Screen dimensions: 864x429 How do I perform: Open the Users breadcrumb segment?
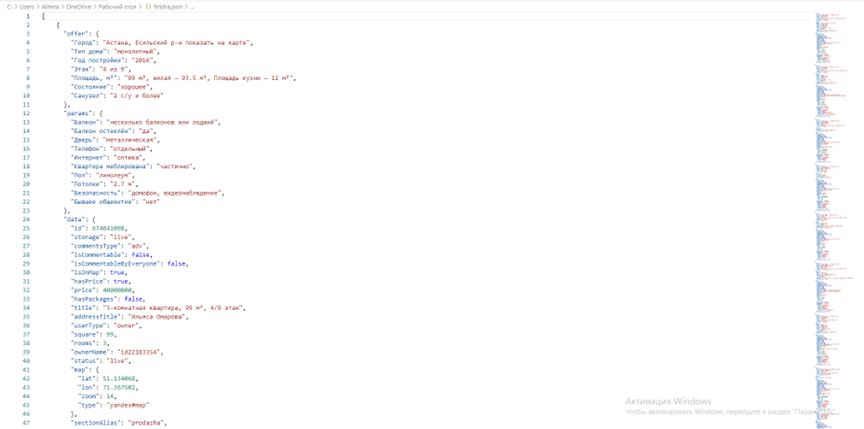(x=26, y=6)
